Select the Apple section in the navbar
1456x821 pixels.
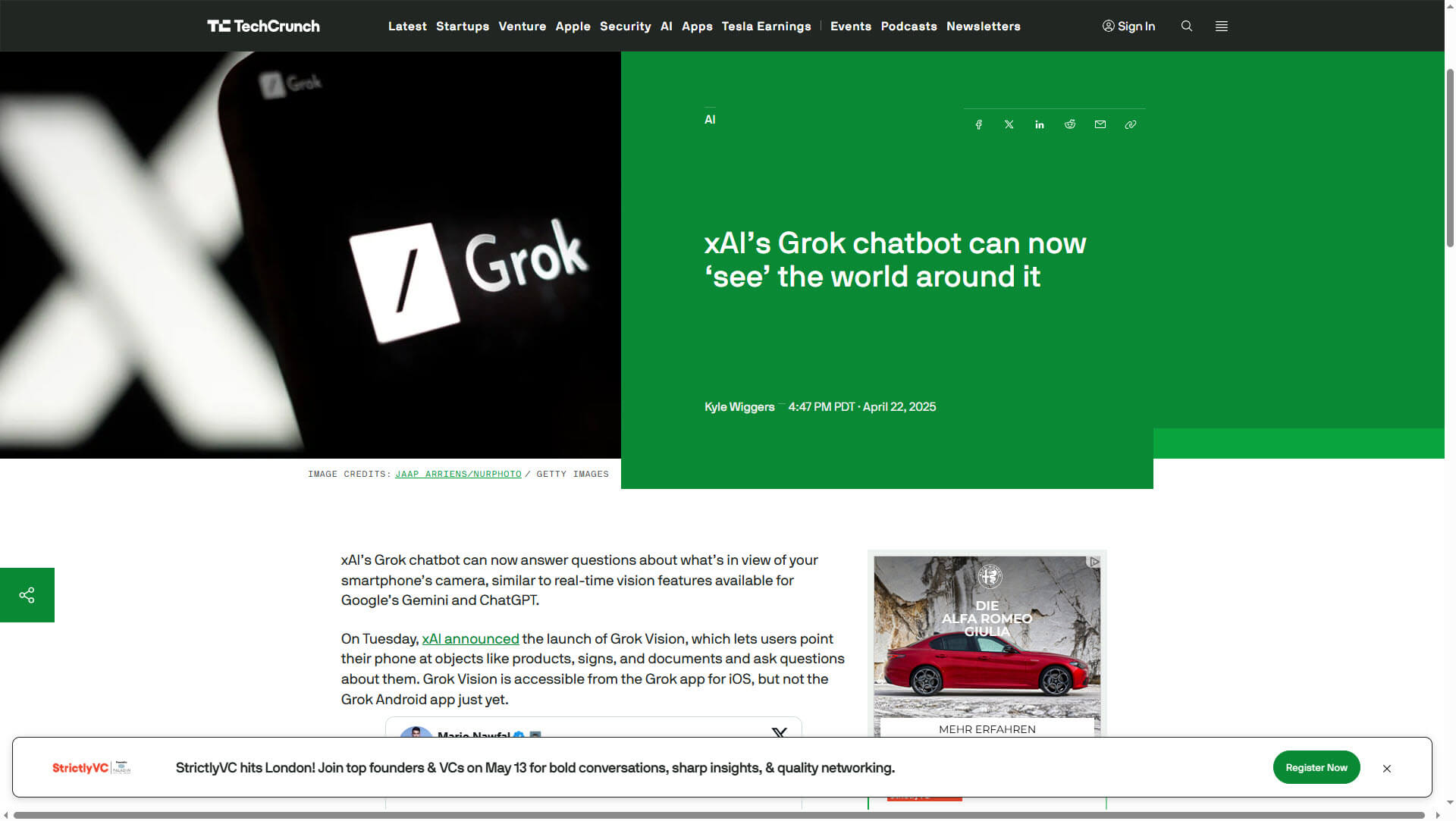click(573, 27)
